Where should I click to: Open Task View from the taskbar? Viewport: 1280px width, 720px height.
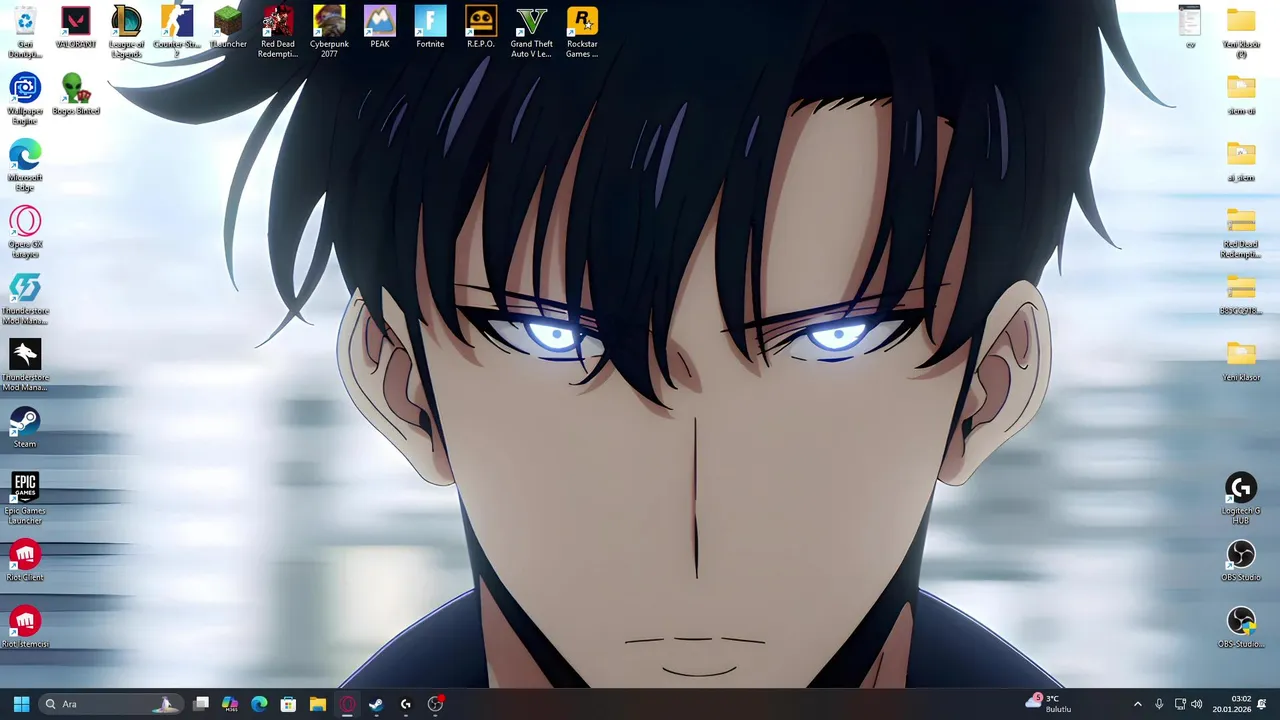point(201,704)
